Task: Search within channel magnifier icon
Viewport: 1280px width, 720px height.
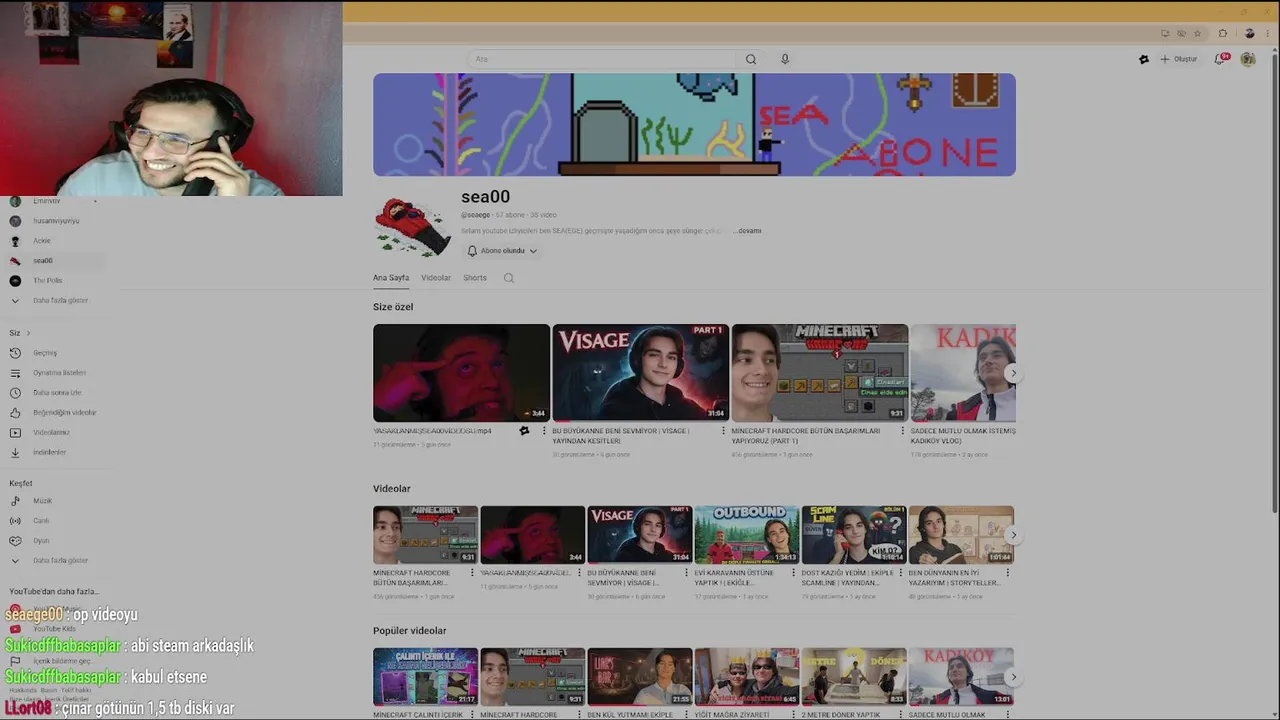Action: pyautogui.click(x=508, y=278)
